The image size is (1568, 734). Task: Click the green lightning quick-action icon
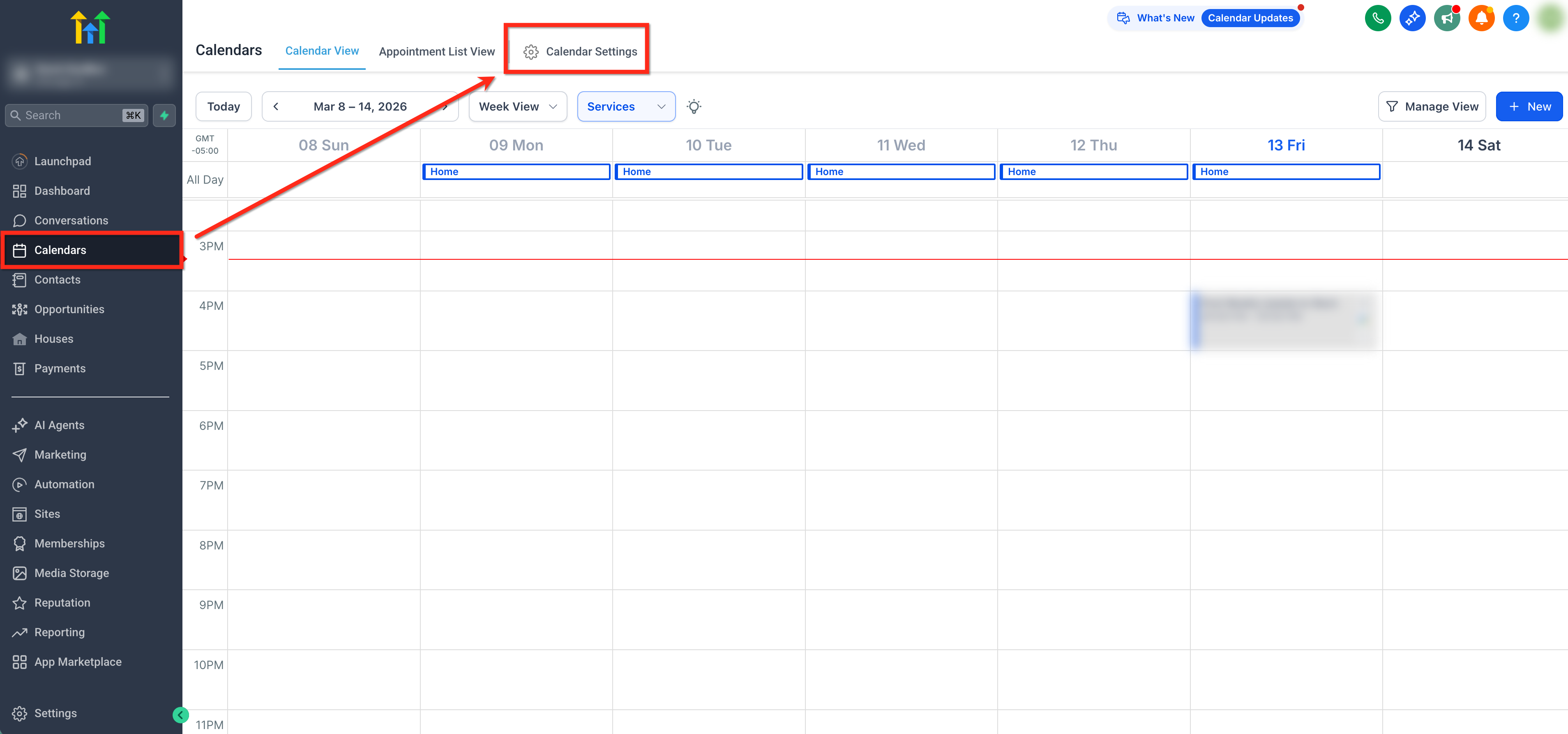coord(164,115)
